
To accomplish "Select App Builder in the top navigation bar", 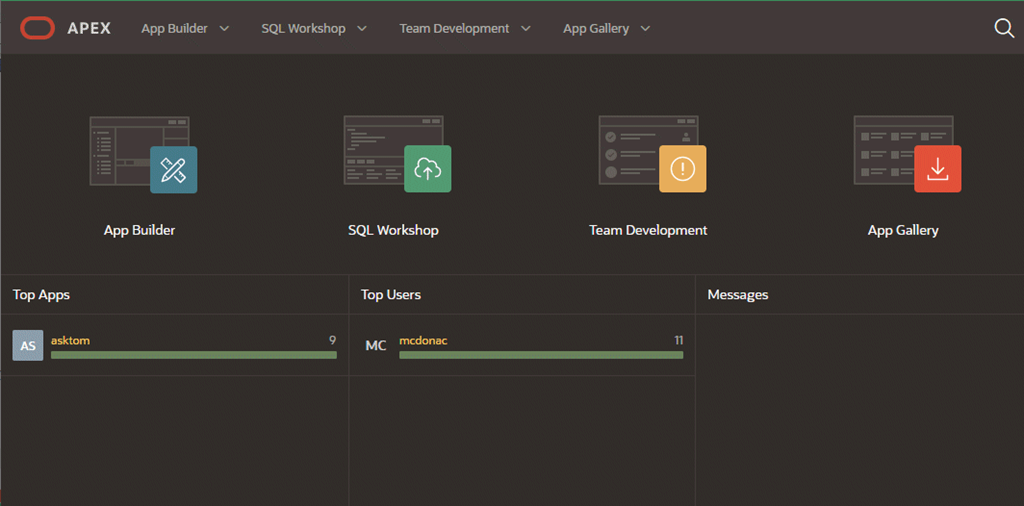I will tap(174, 29).
